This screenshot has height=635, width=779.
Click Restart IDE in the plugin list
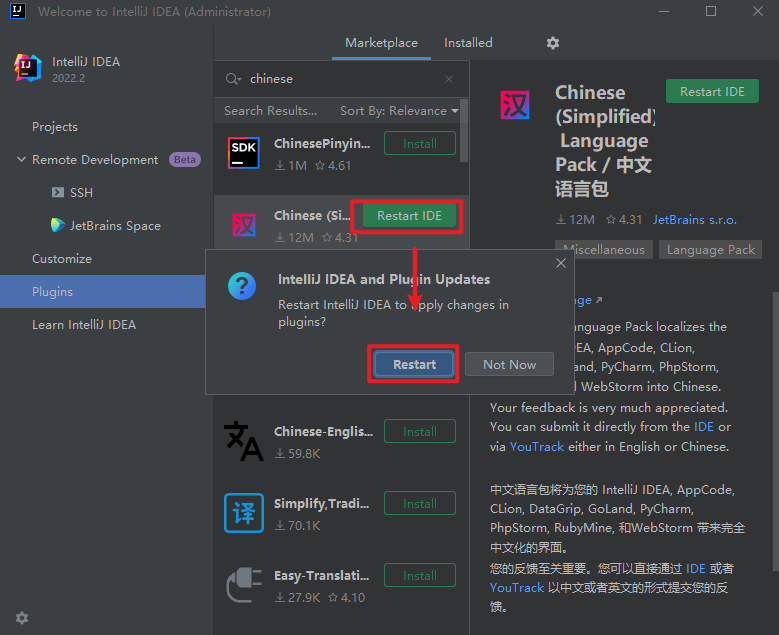pyautogui.click(x=409, y=216)
